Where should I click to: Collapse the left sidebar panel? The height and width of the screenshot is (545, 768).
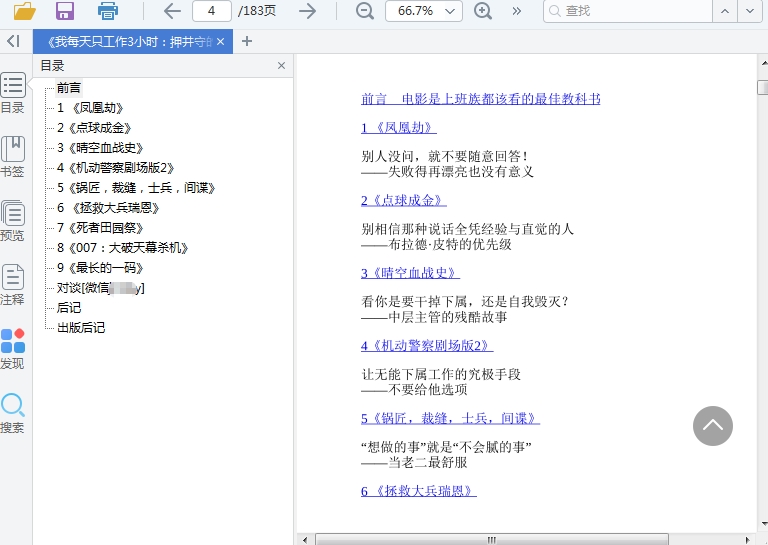pyautogui.click(x=13, y=41)
